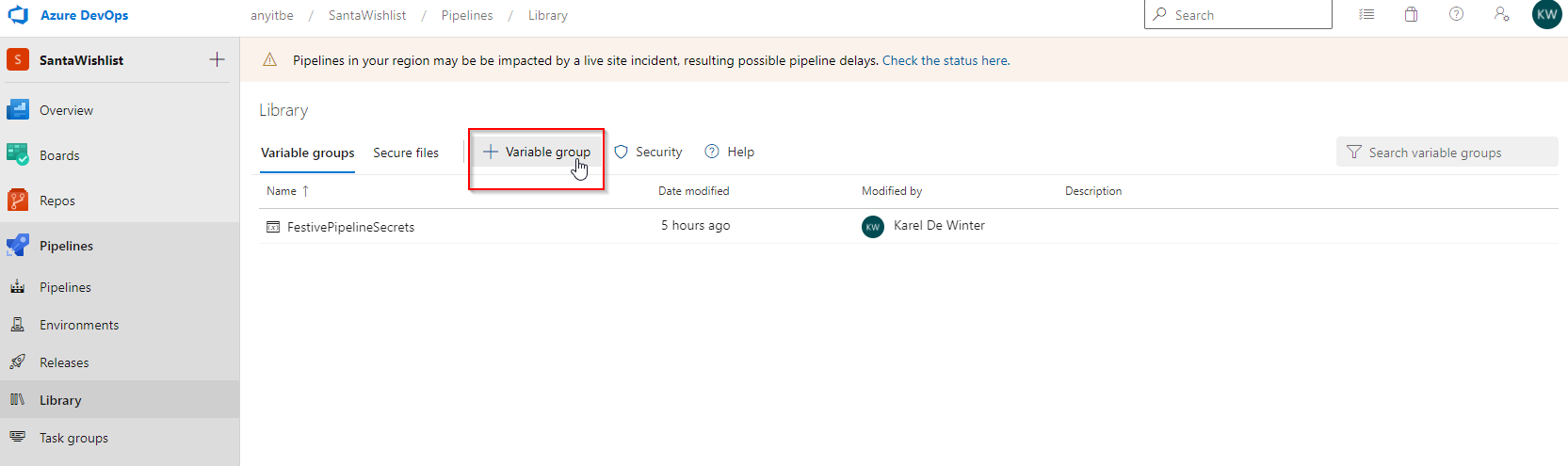
Task: Open the work items list icon in header
Action: [1367, 15]
